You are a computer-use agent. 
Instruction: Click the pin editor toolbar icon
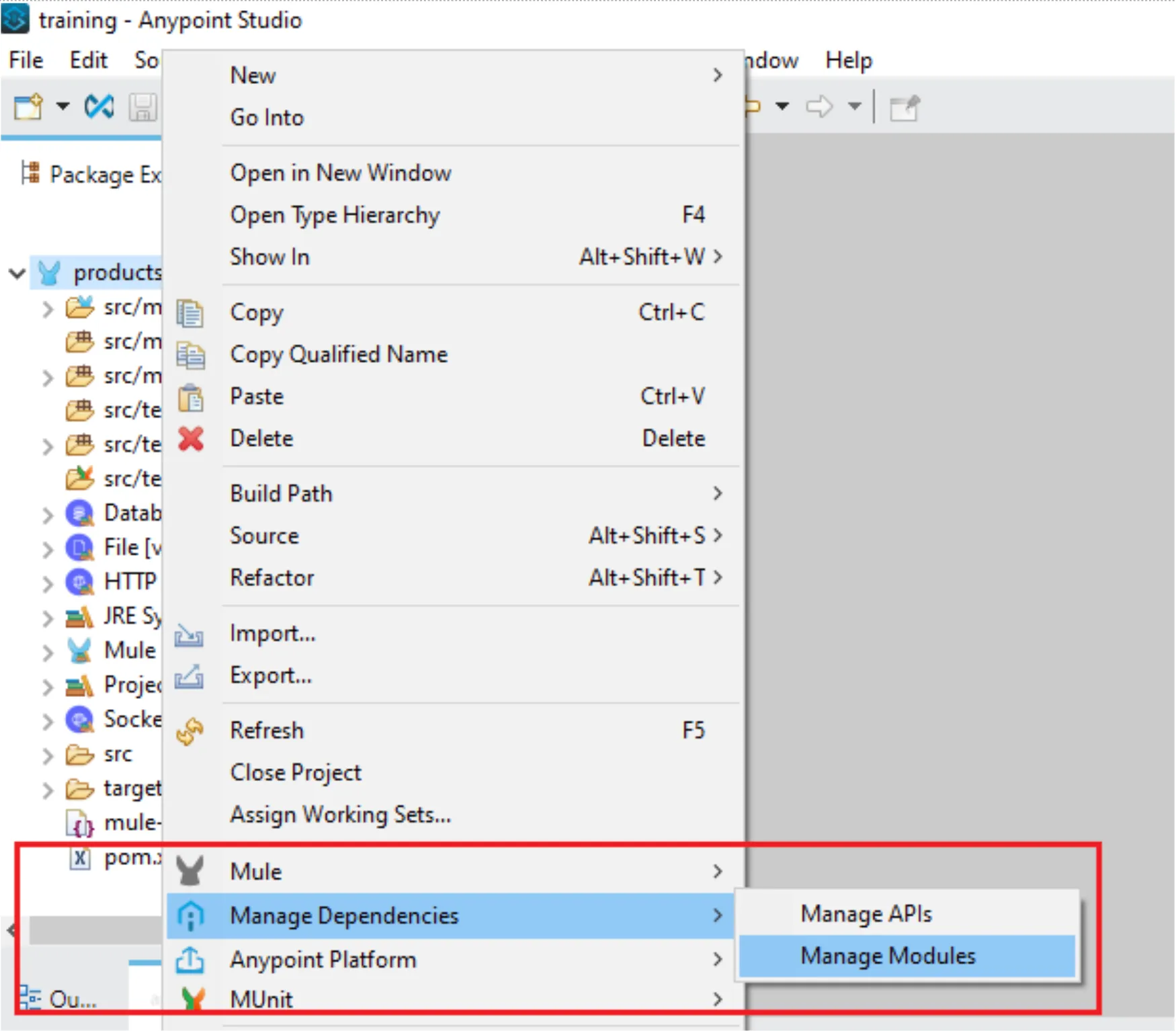[904, 108]
